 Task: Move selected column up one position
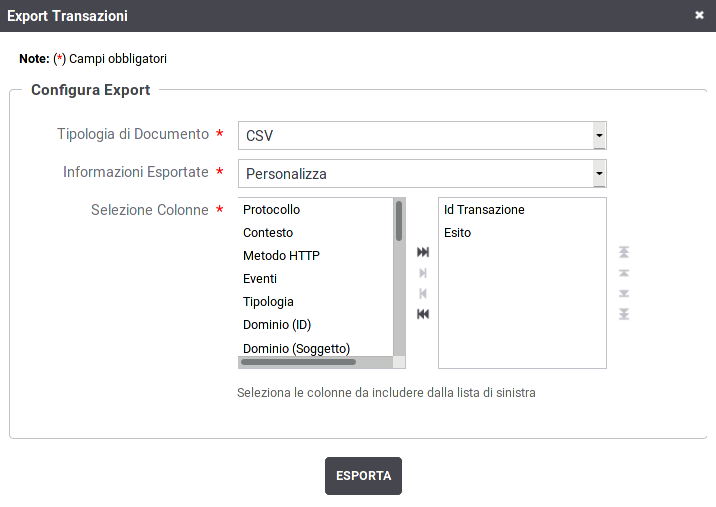coord(624,273)
